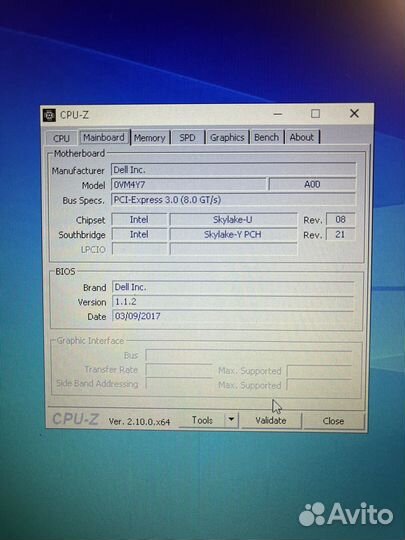Select the Model value 0VM4Y7
This screenshot has width=405, height=540.
point(188,185)
